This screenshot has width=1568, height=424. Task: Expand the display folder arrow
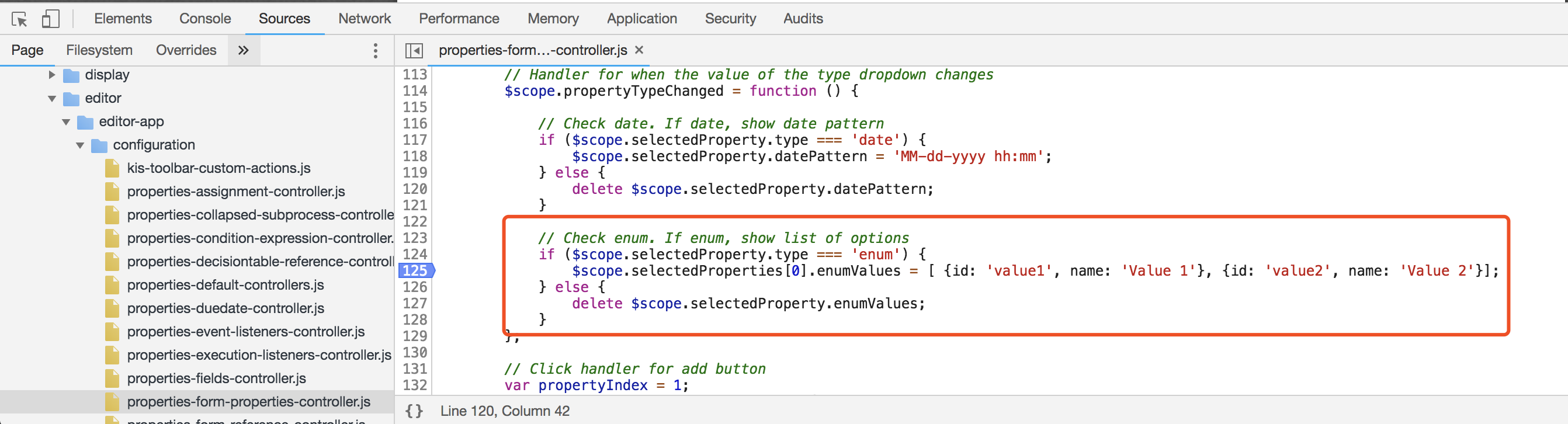click(52, 75)
